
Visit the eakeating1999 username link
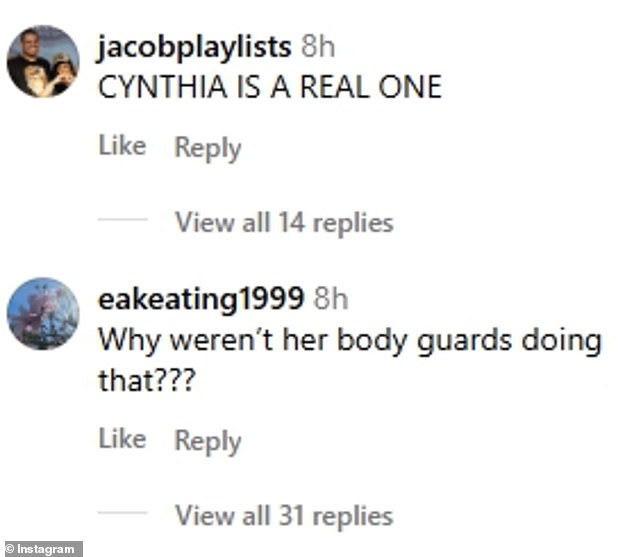click(x=201, y=300)
